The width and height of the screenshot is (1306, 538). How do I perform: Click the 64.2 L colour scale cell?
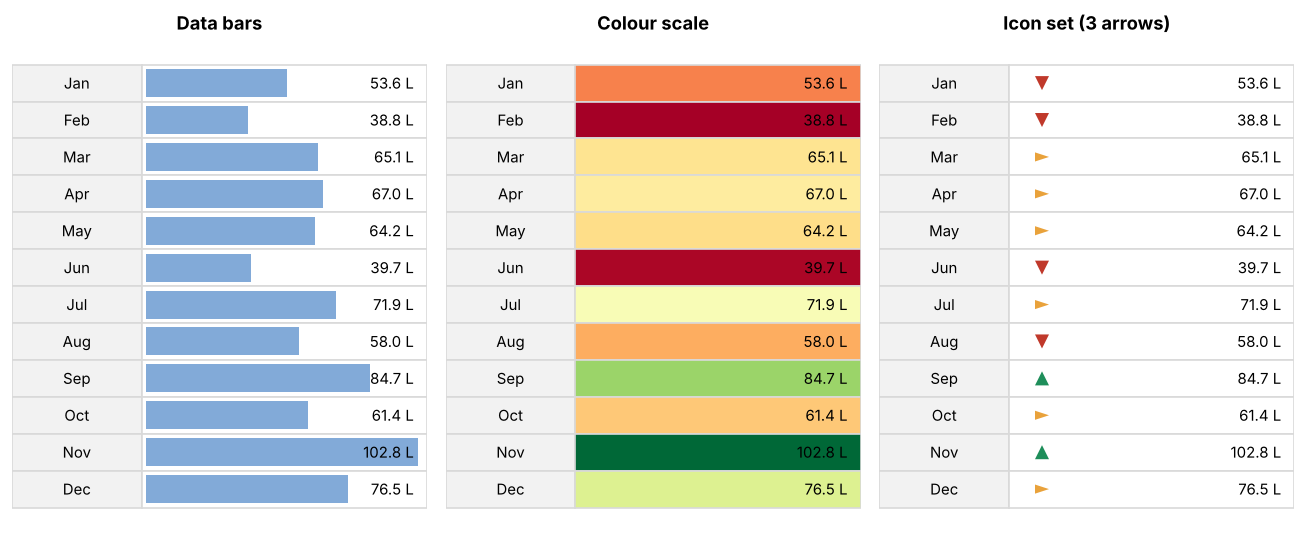click(x=718, y=231)
